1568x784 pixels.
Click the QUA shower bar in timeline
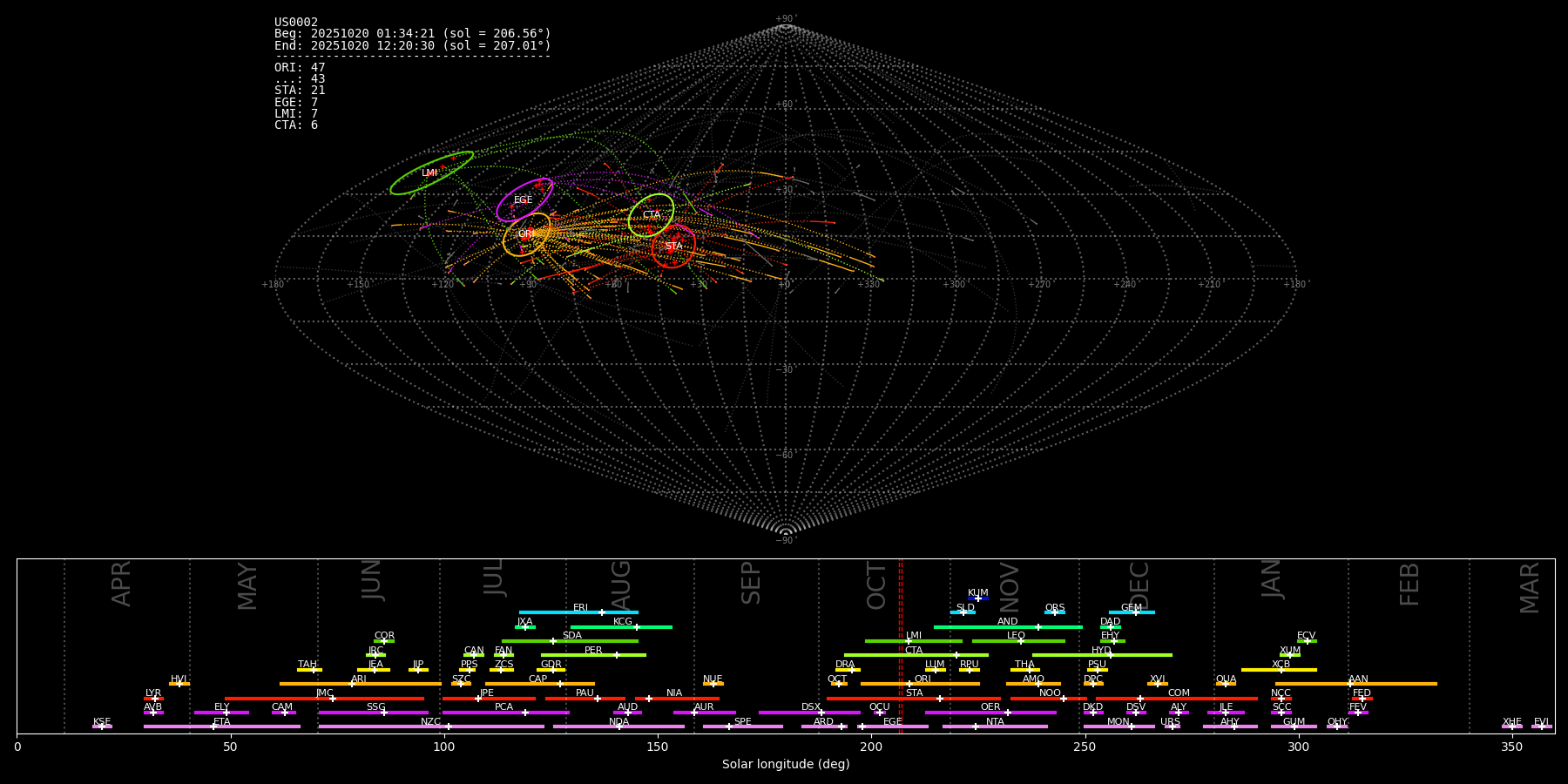click(1226, 684)
